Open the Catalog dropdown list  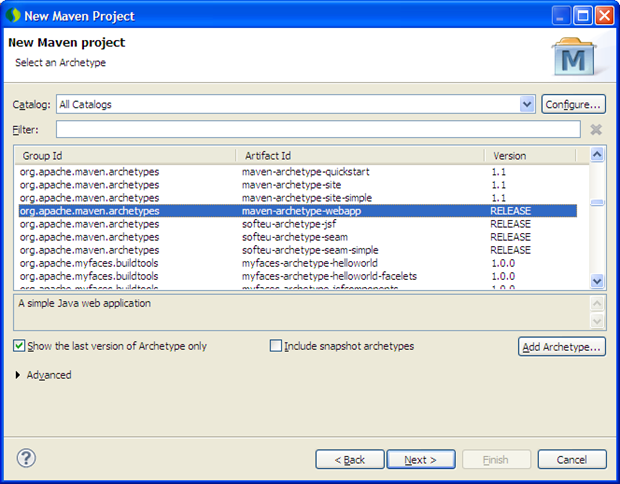[x=527, y=104]
